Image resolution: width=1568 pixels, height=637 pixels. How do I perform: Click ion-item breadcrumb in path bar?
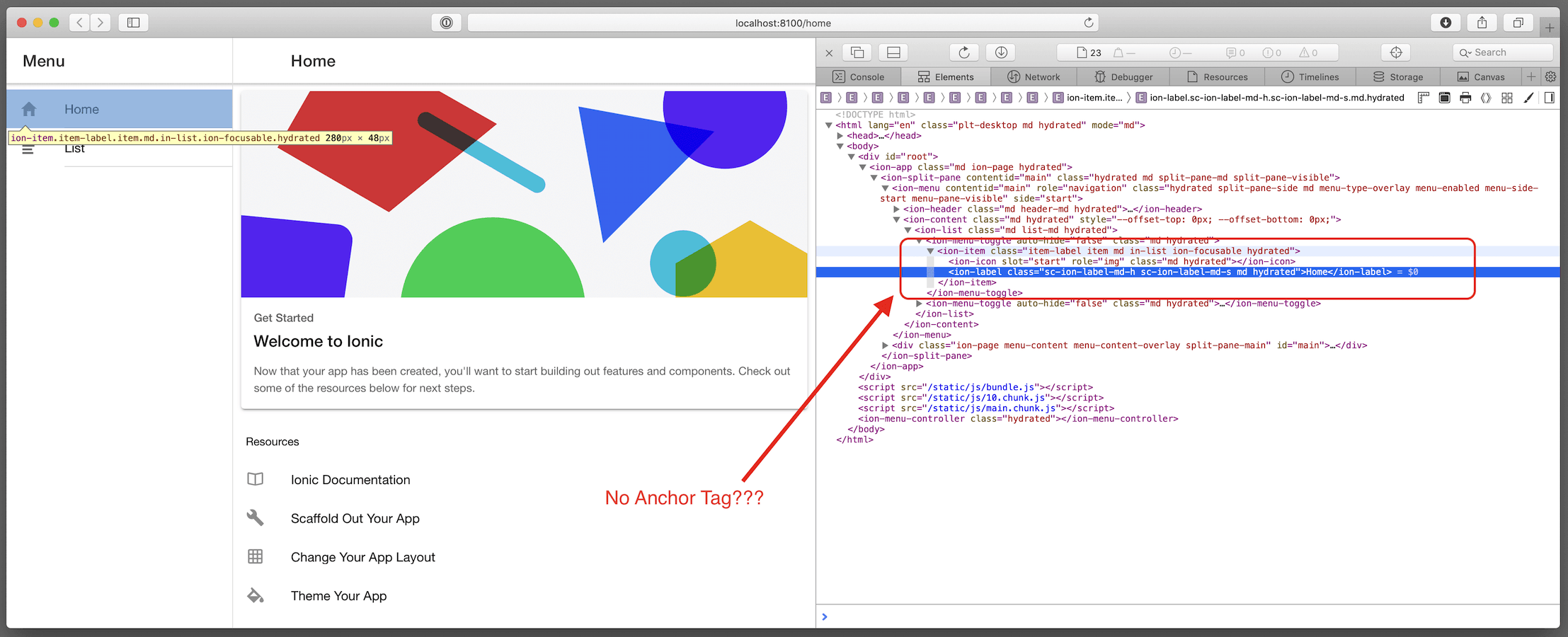pyautogui.click(x=1088, y=98)
